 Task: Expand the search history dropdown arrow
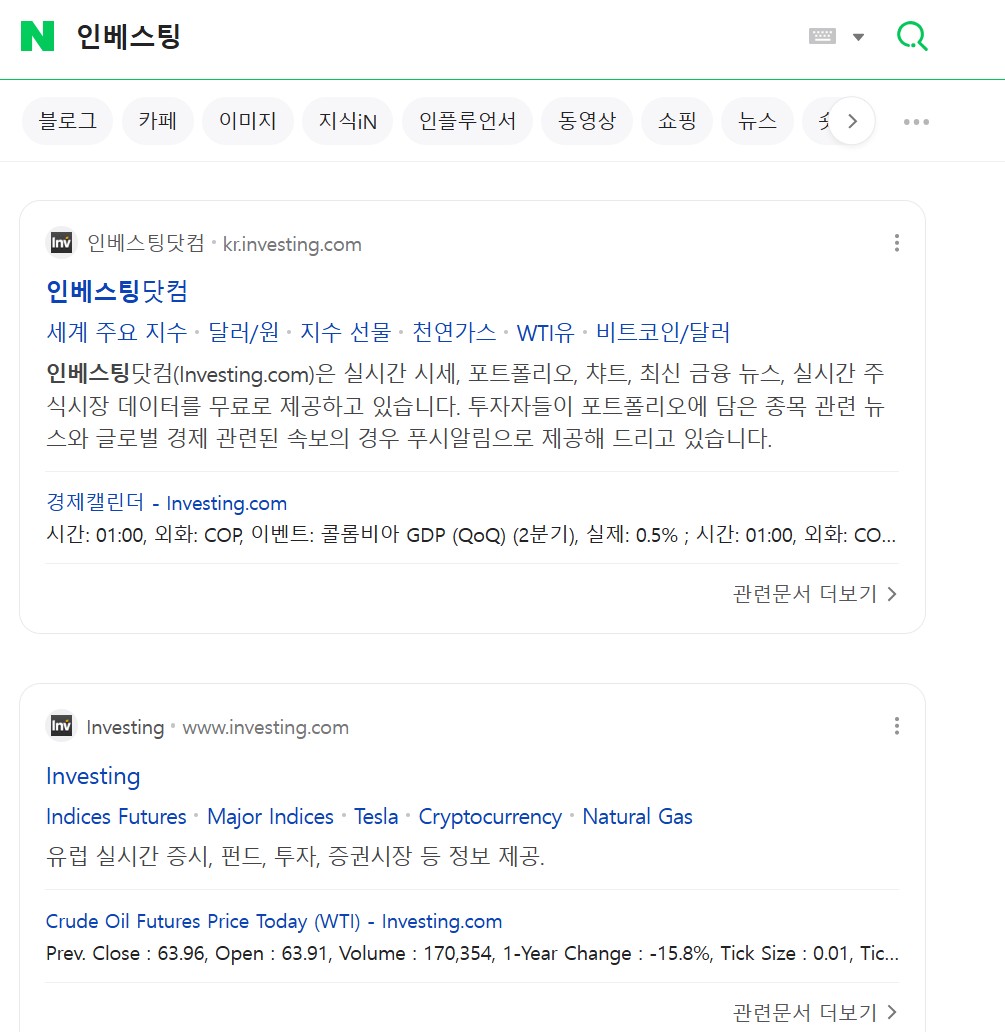point(858,37)
